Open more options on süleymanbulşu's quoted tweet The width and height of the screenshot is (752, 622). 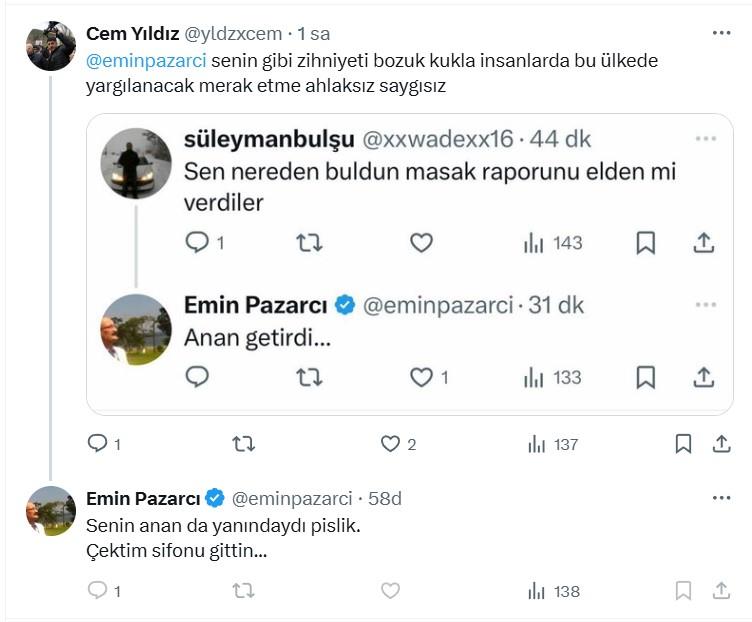click(x=706, y=139)
